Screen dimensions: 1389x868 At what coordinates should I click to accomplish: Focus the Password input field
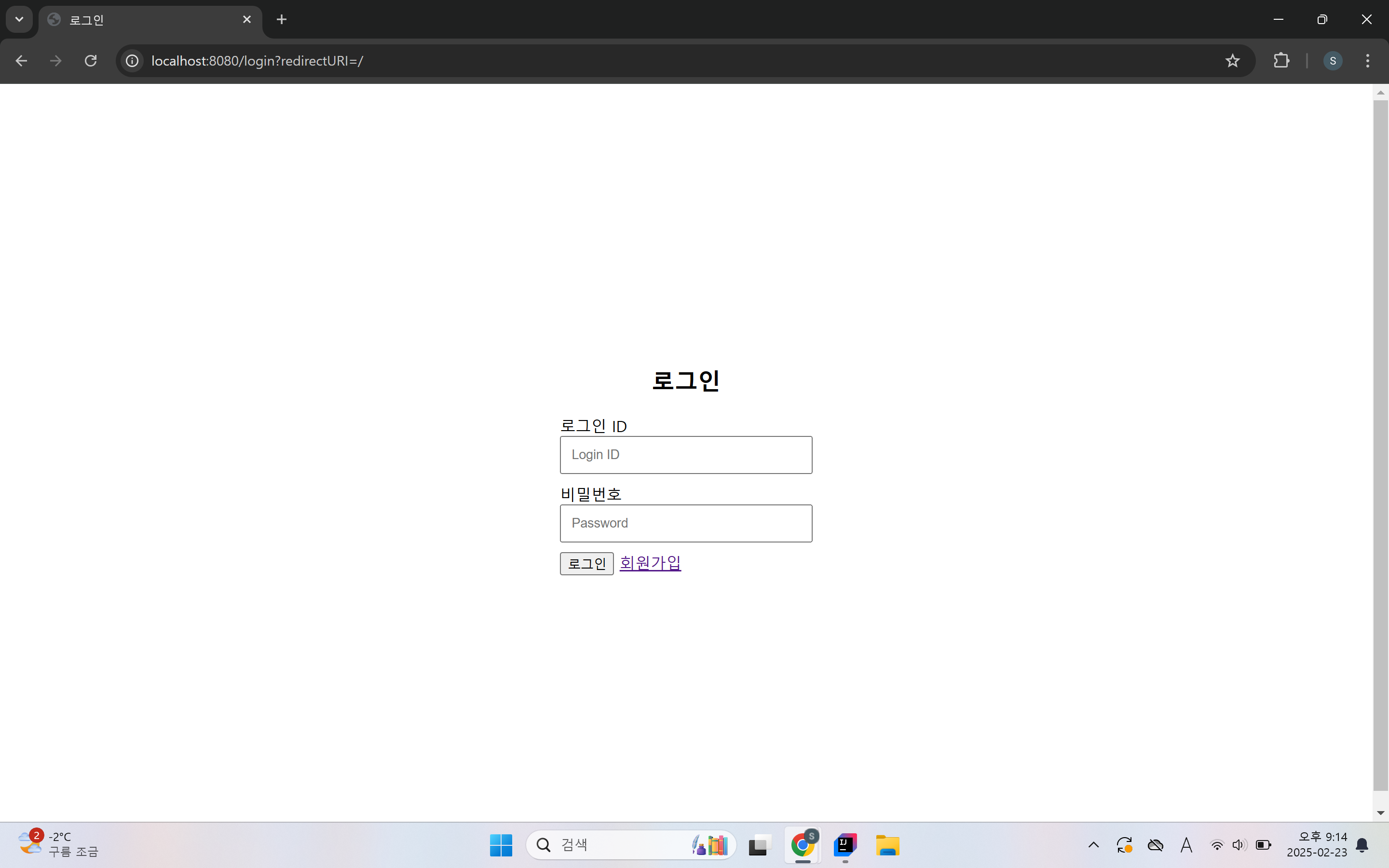point(685,523)
